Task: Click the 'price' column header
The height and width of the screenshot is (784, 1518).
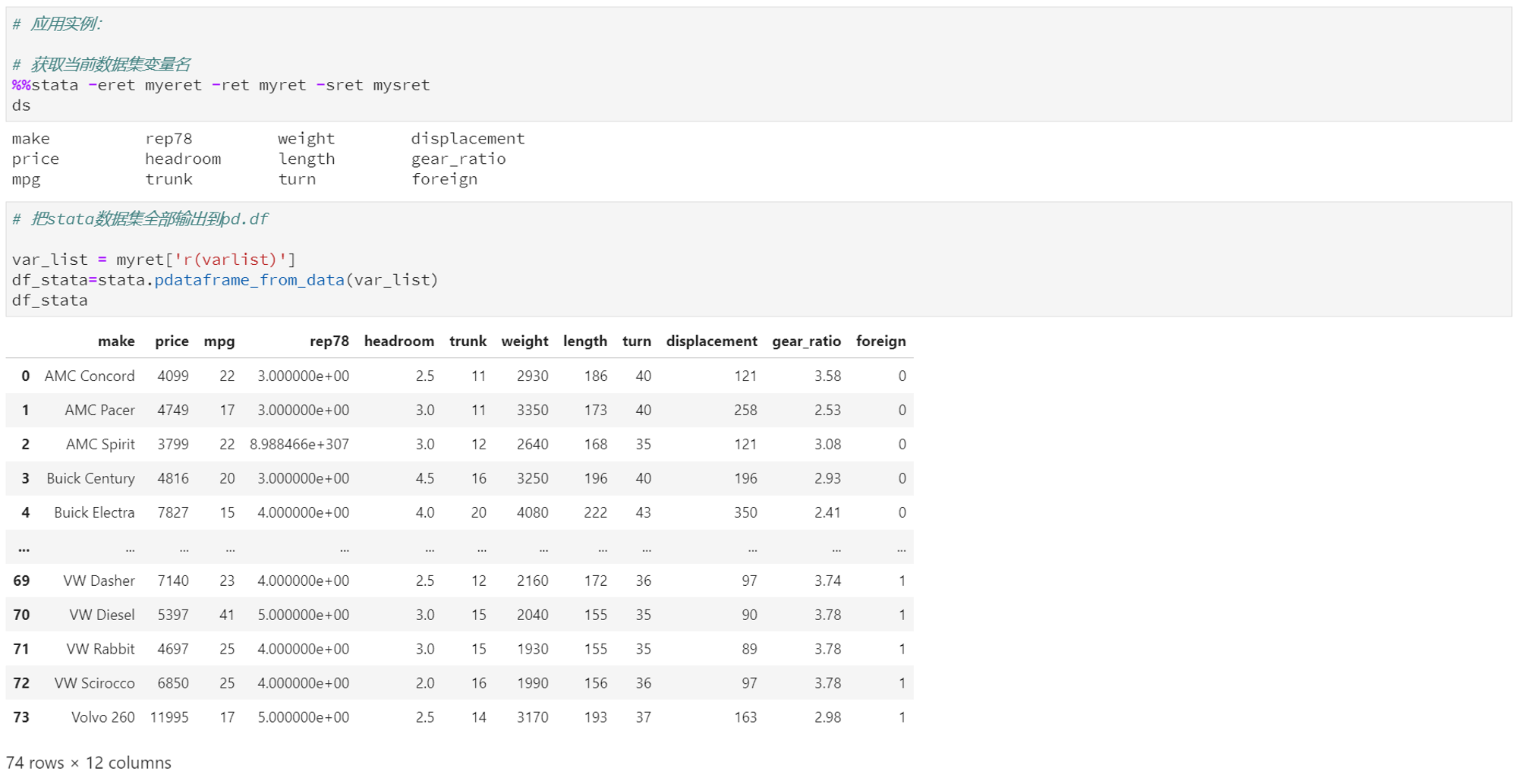Action: [x=172, y=342]
